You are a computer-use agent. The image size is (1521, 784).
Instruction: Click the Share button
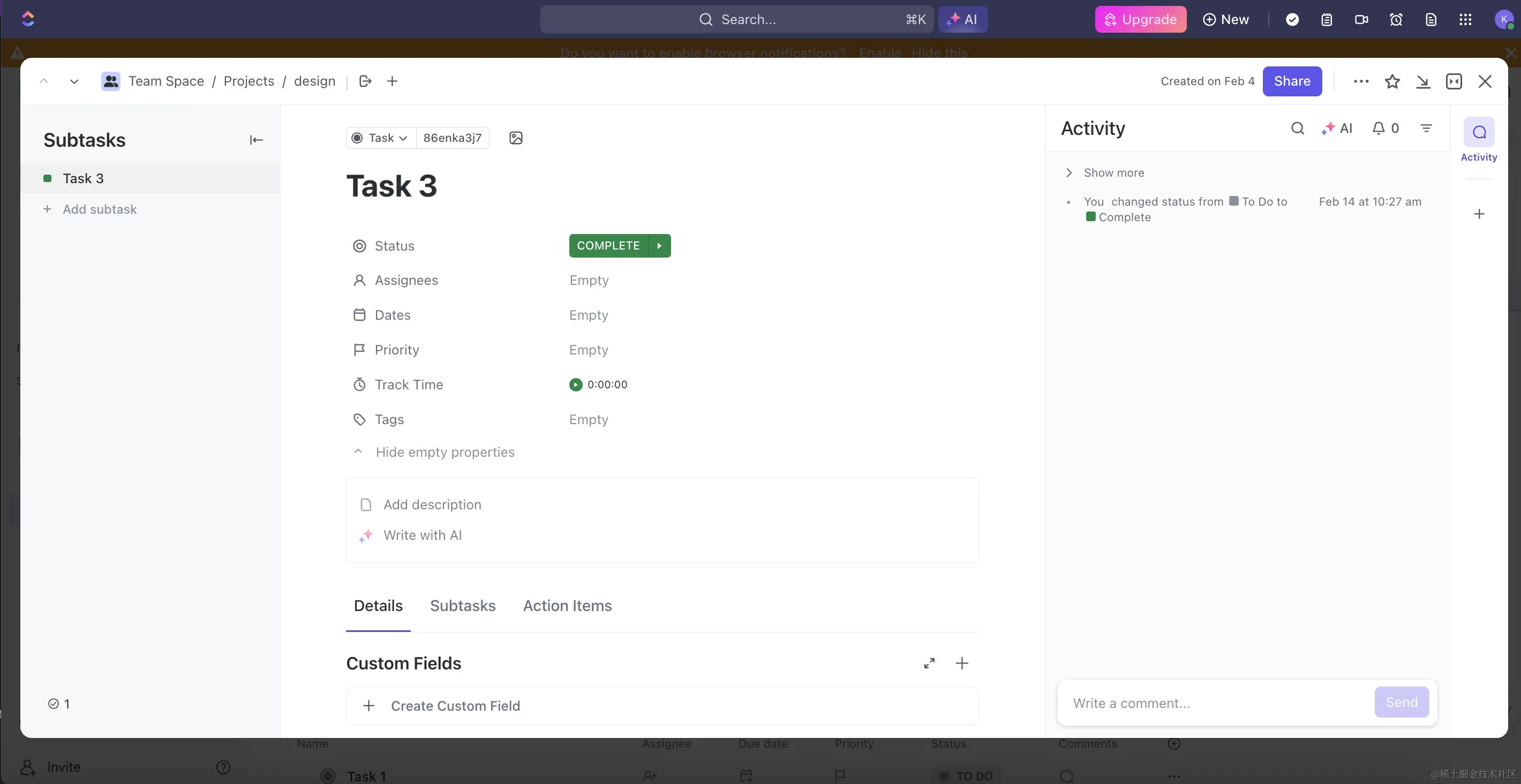(x=1291, y=81)
